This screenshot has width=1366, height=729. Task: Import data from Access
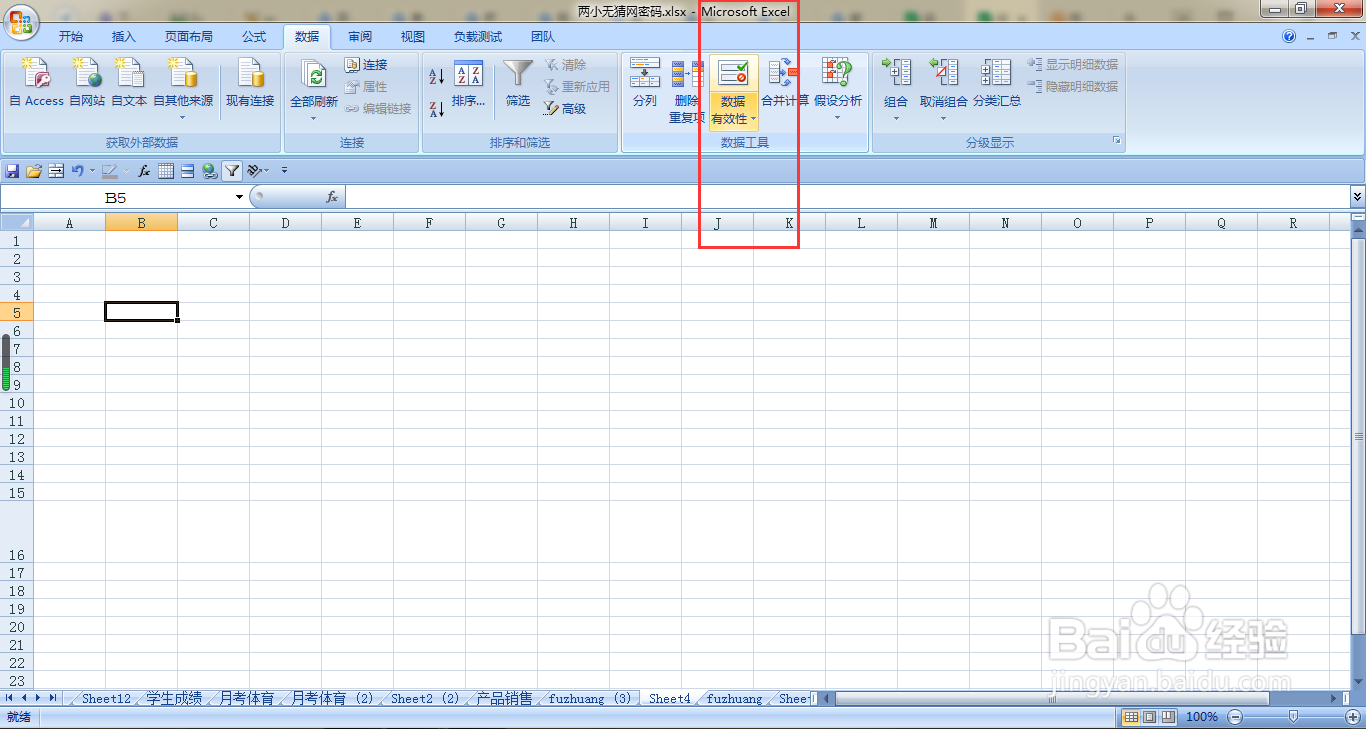[37, 83]
